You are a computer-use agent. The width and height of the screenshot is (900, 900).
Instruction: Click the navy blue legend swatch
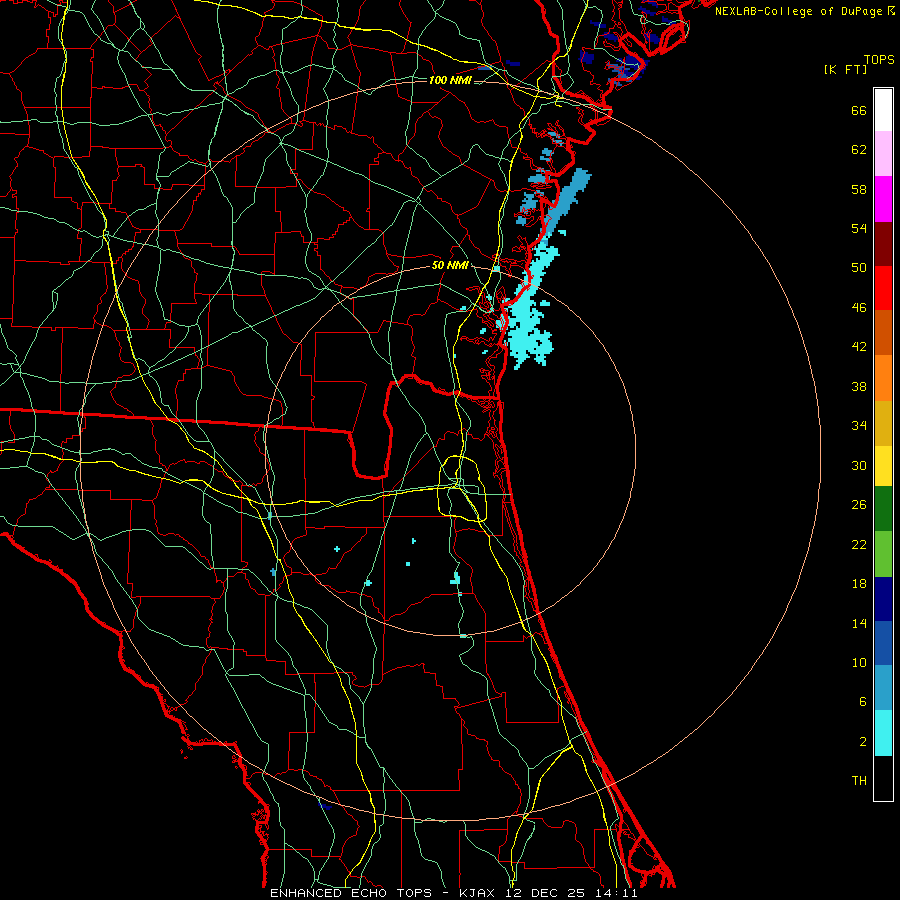click(883, 599)
